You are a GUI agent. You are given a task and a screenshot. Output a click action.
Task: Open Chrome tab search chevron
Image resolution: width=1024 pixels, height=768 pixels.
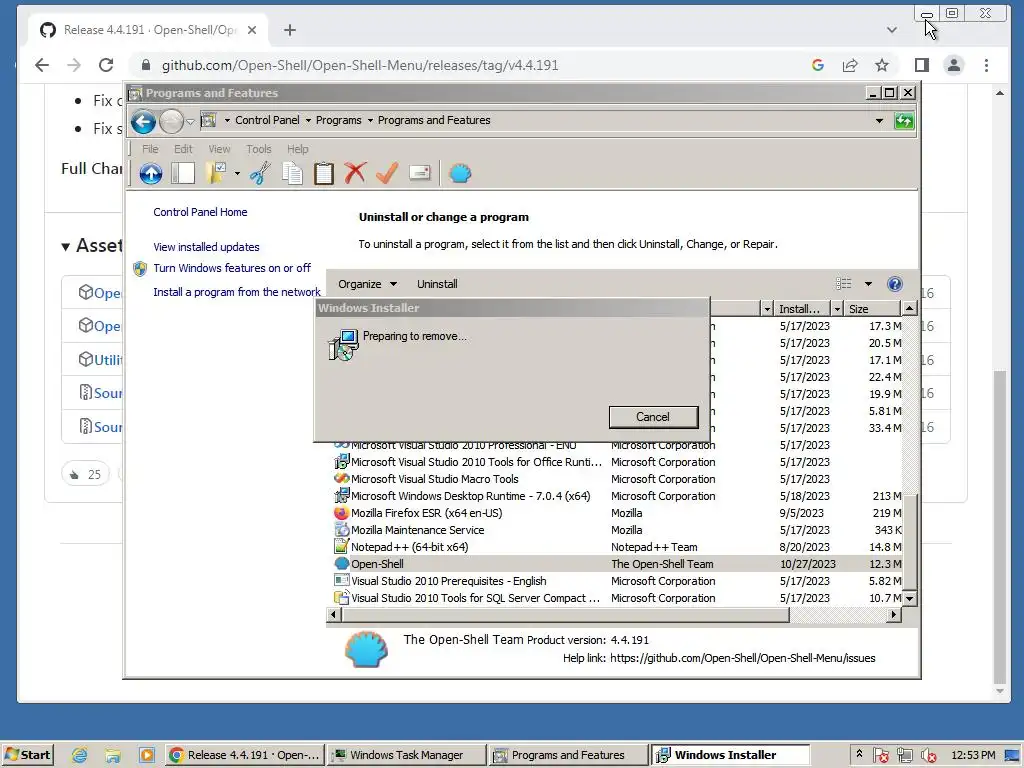pos(891,30)
